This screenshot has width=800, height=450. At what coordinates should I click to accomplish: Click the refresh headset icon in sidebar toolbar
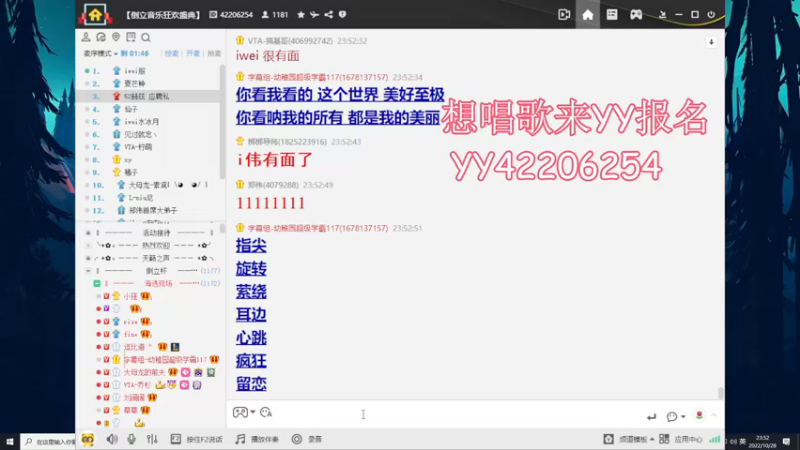coord(101,37)
